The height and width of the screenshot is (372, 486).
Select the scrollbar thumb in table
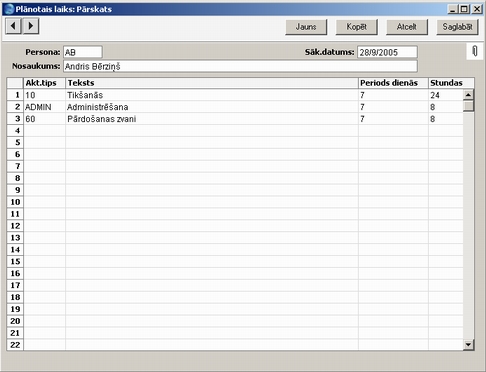pos(468,106)
